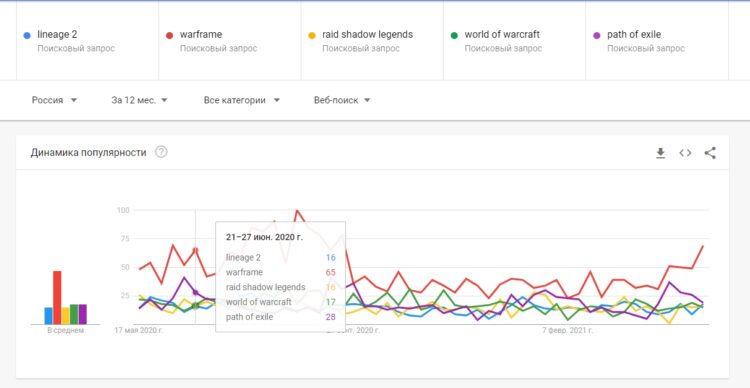
Task: Select the red dot beside warframe
Action: [169, 35]
